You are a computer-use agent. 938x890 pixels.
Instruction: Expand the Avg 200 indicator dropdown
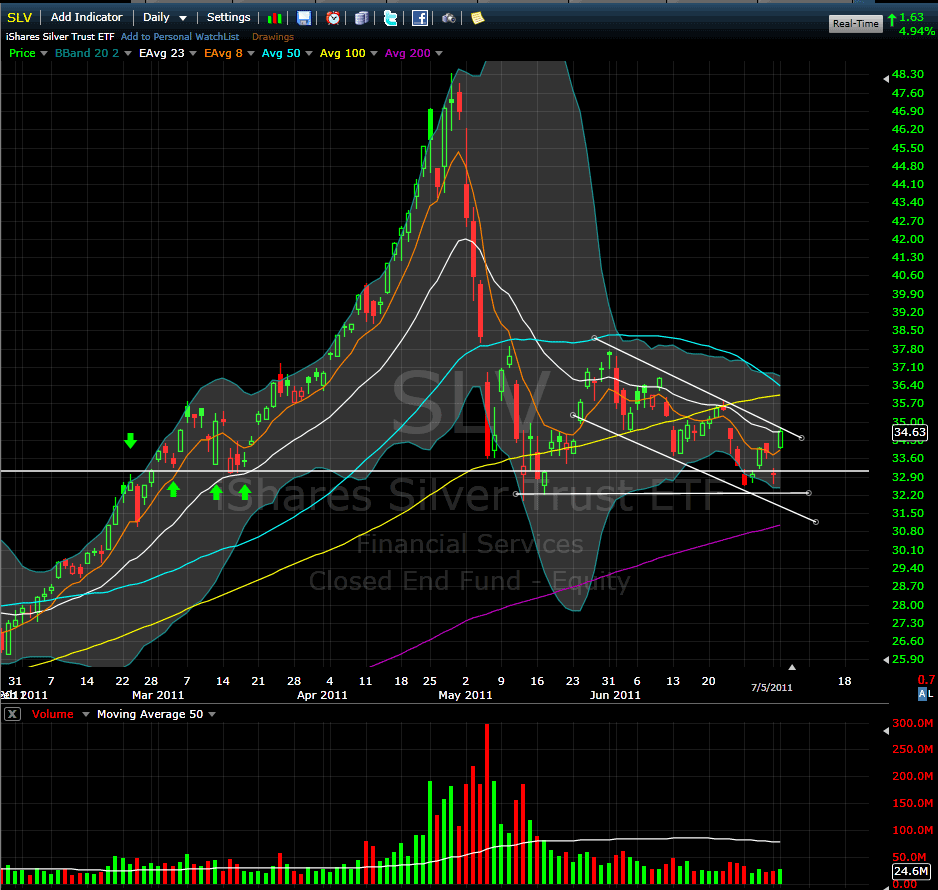click(x=439, y=53)
